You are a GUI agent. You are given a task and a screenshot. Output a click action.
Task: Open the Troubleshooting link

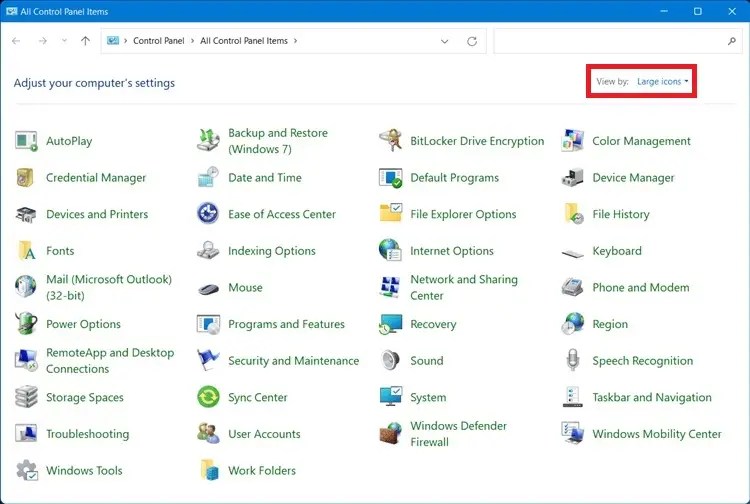click(88, 434)
